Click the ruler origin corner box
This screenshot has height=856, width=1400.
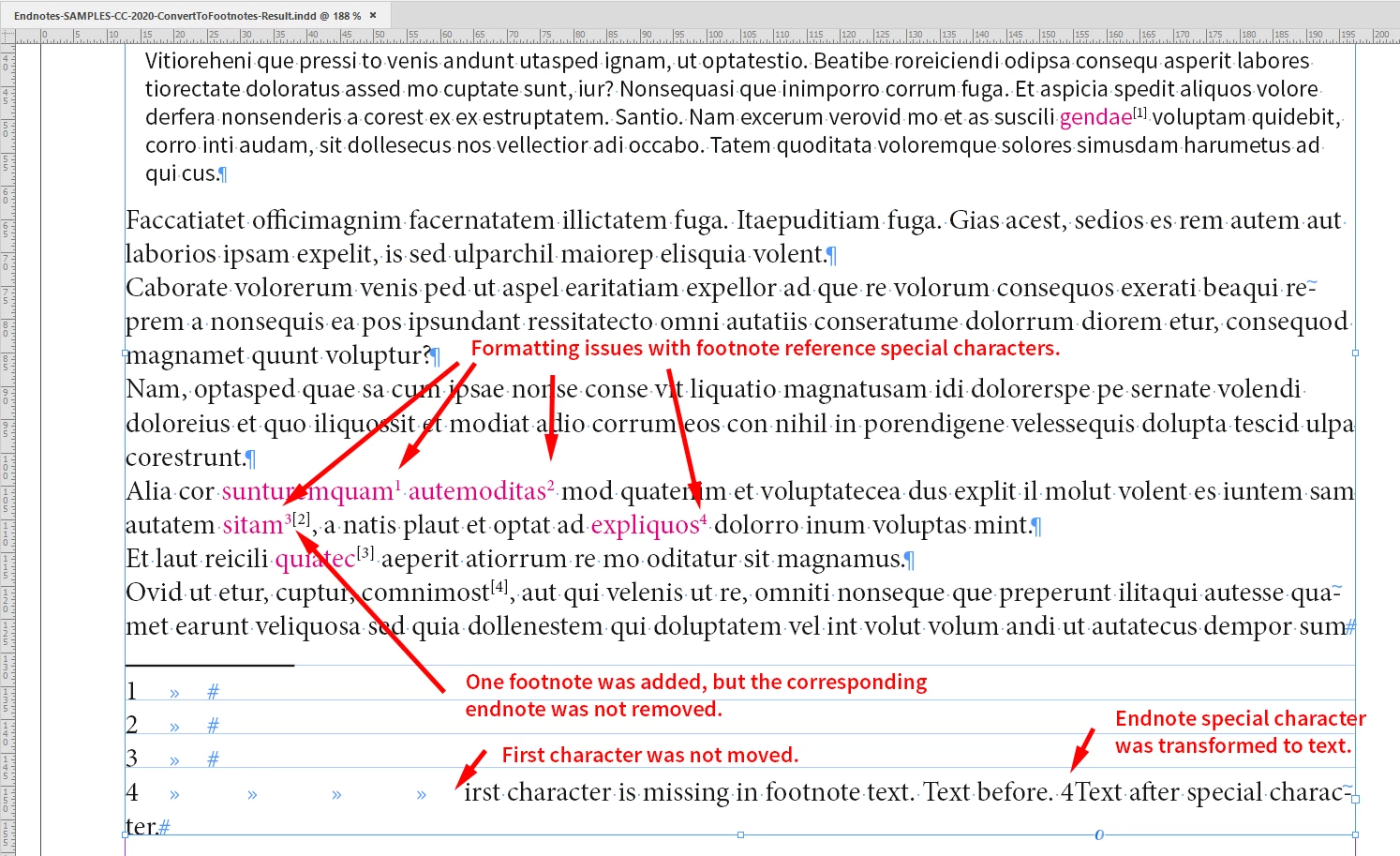point(7,37)
